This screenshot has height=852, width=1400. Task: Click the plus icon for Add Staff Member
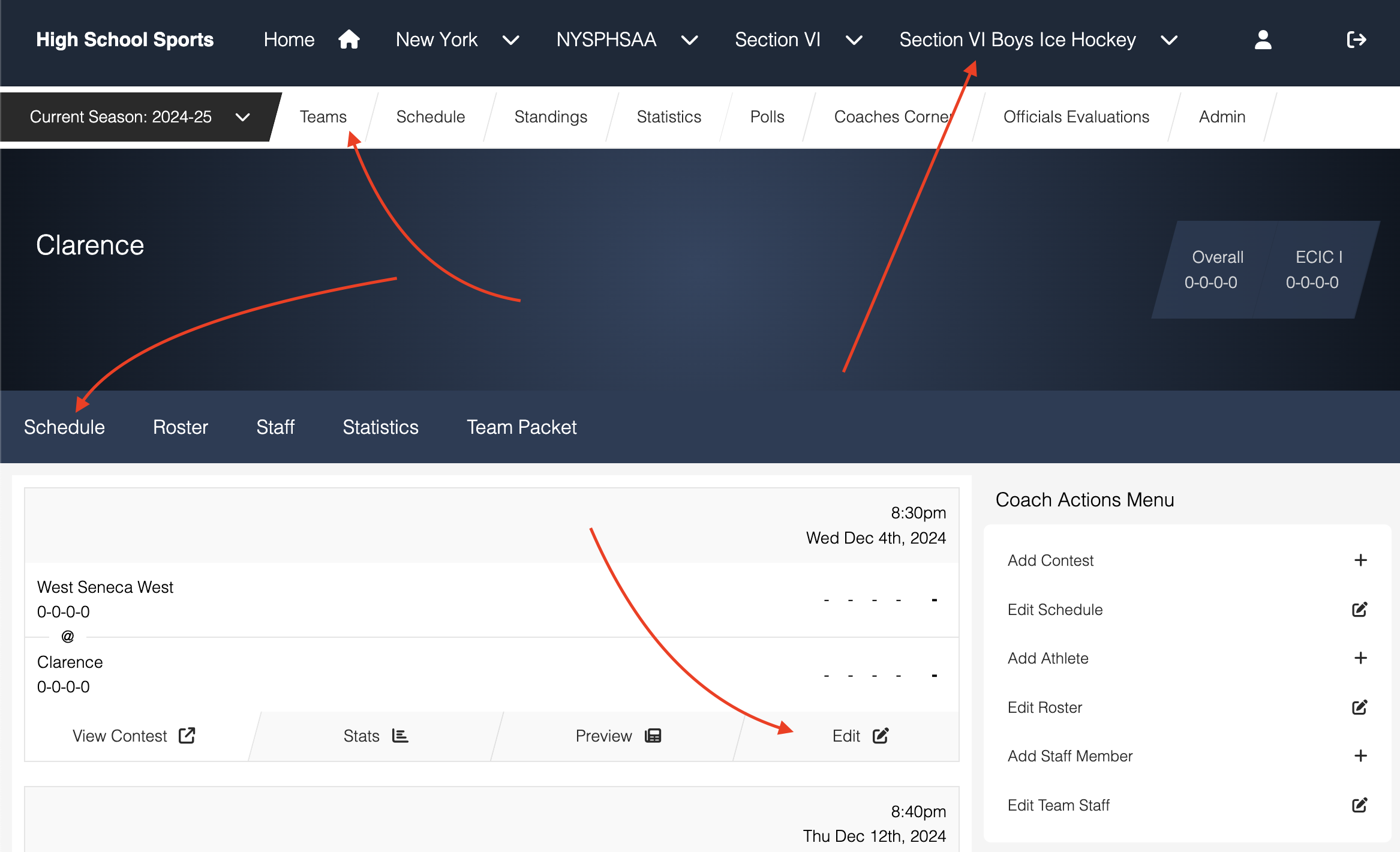point(1360,756)
